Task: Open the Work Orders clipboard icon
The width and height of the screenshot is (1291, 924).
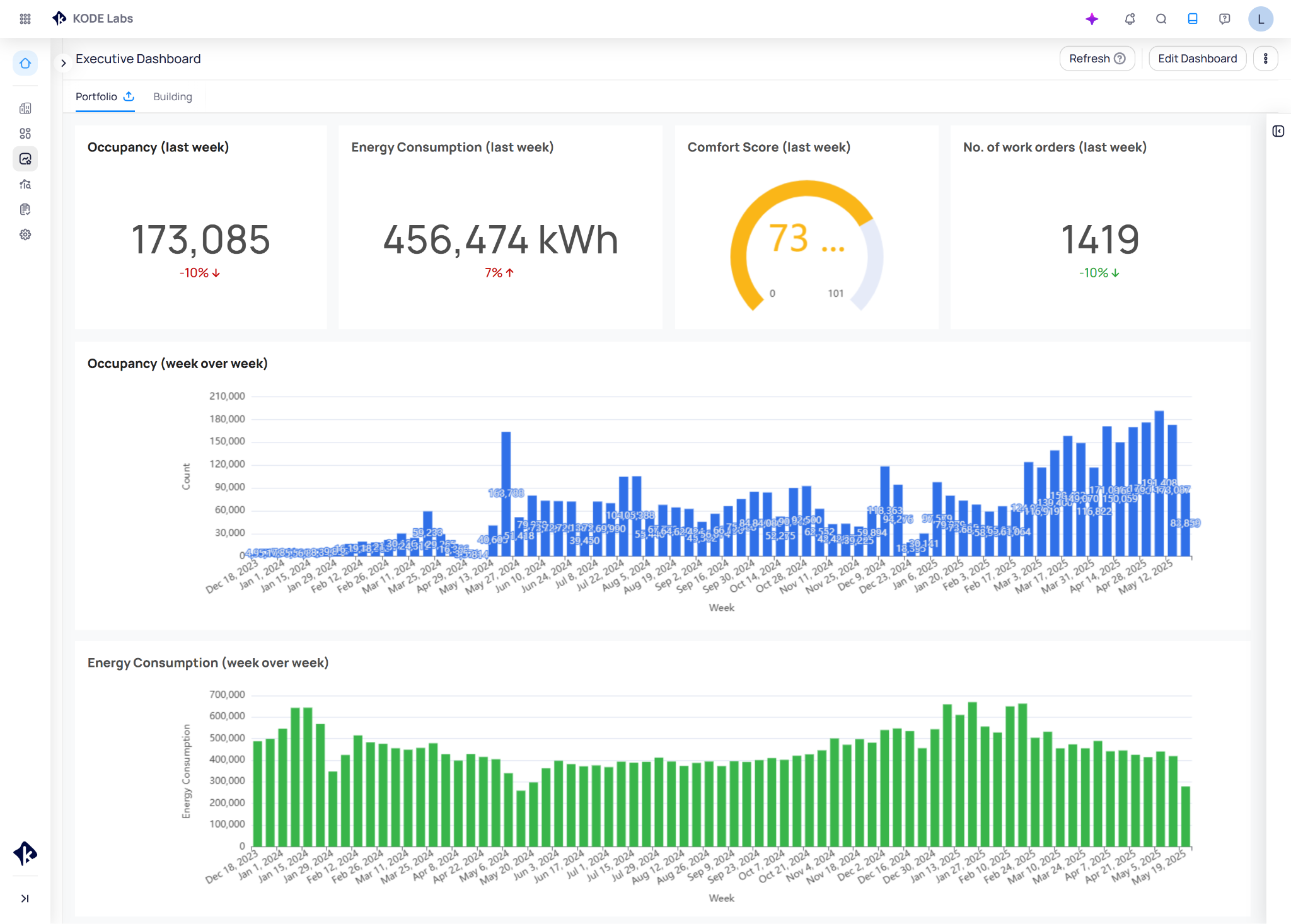Action: point(25,209)
